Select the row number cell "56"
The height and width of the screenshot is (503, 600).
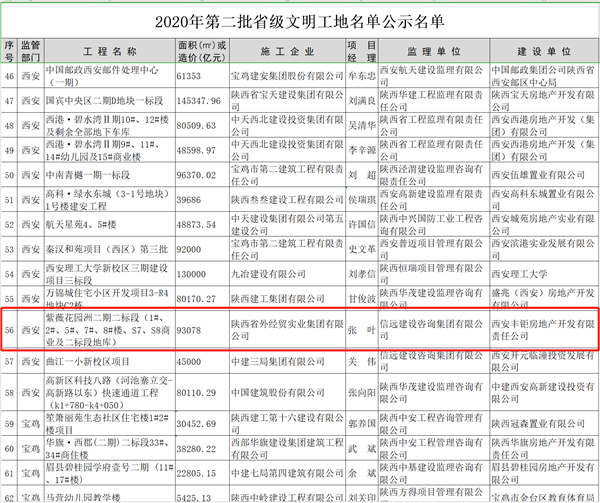(x=9, y=330)
